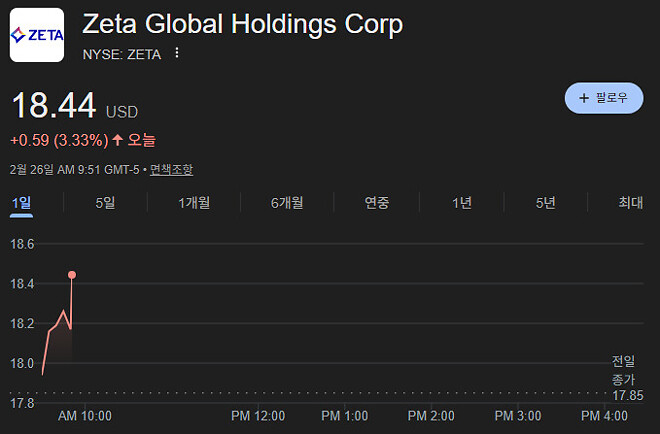This screenshot has height=434, width=660.
Task: Switch to 연중 year-to-date tab
Action: point(377,203)
